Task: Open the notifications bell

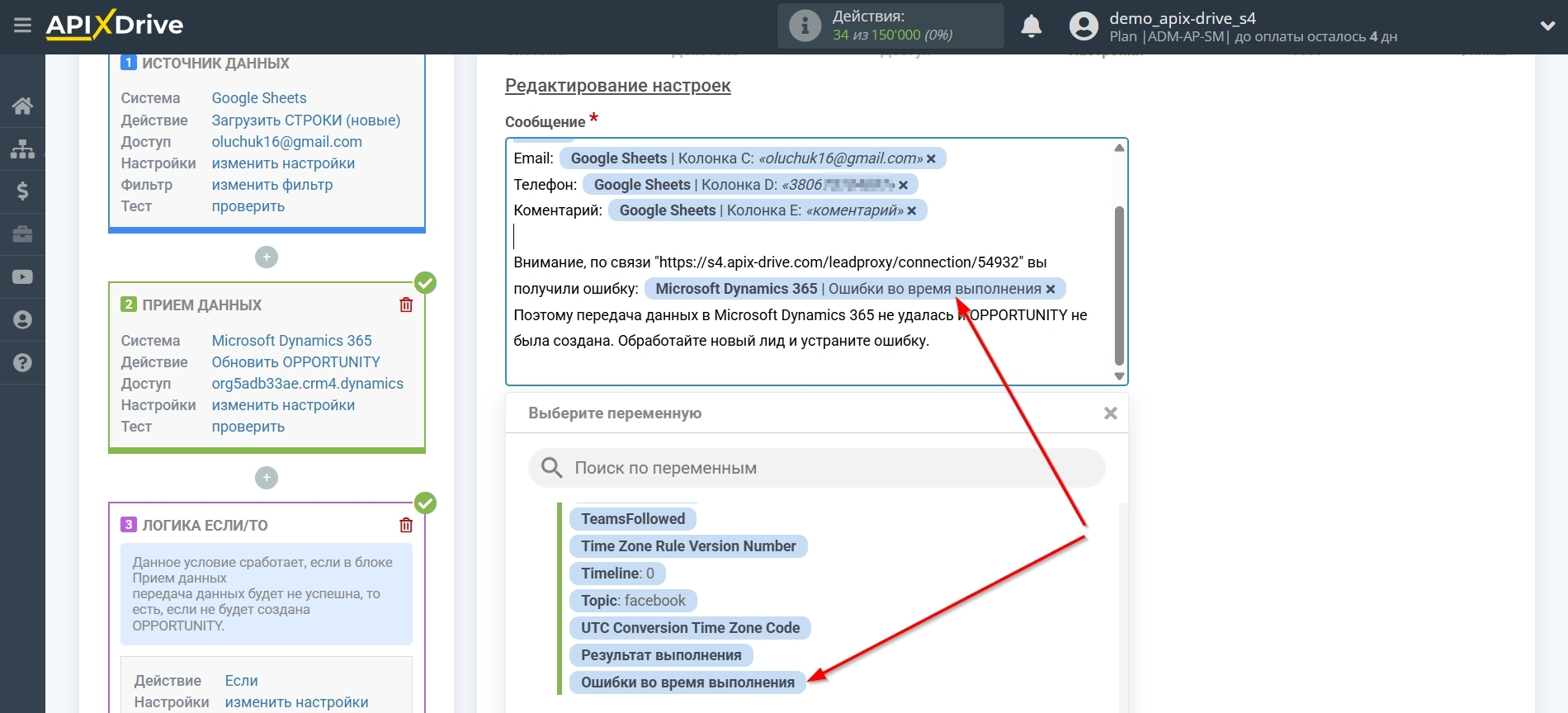Action: 1031,26
